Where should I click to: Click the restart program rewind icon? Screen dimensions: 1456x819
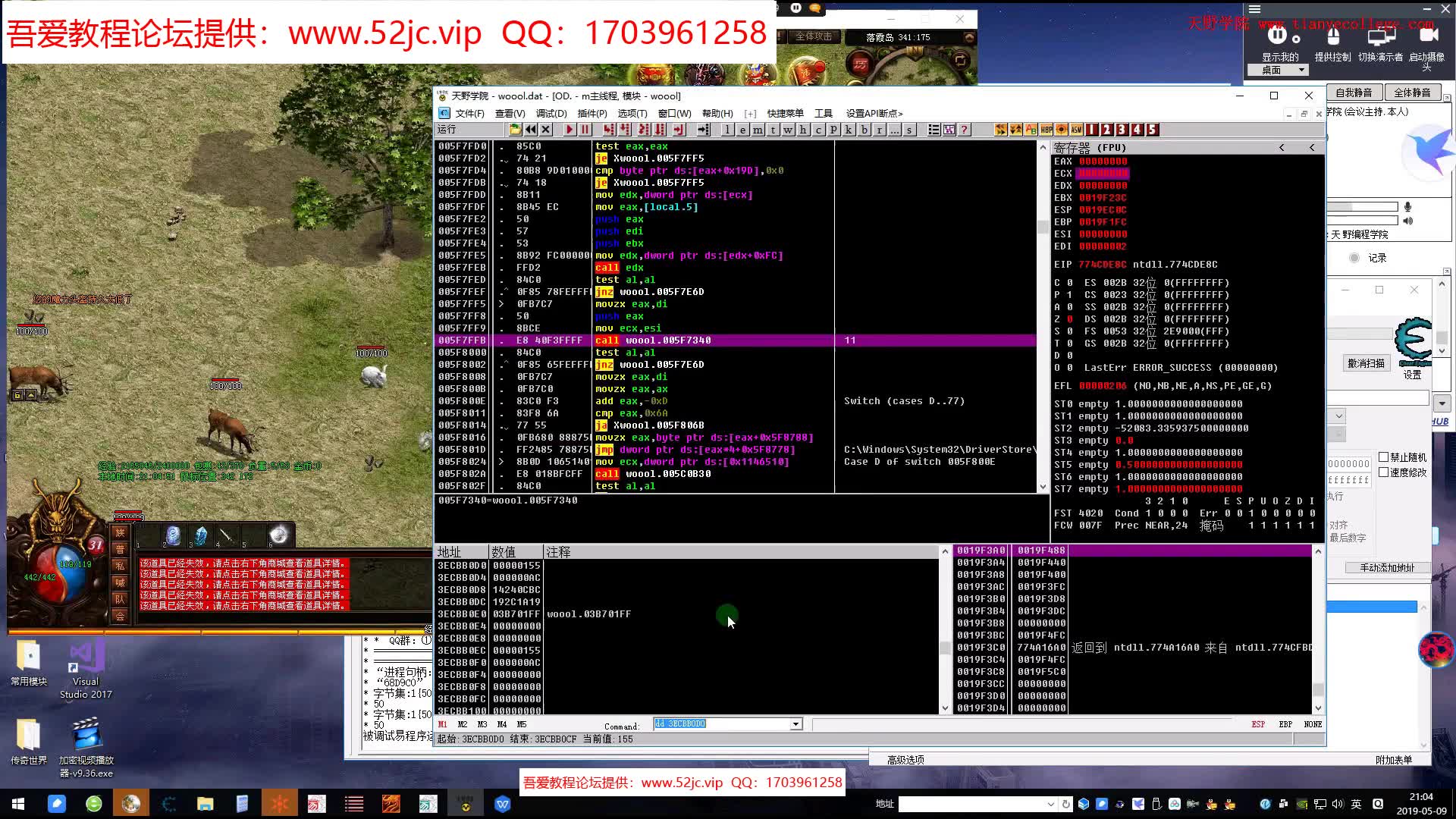[531, 130]
